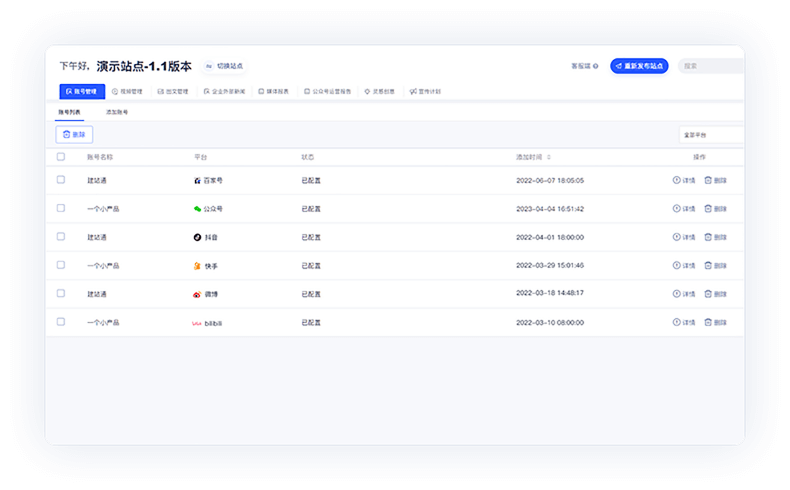
Task: Show 详情 for the bilibili account
Action: click(x=684, y=322)
